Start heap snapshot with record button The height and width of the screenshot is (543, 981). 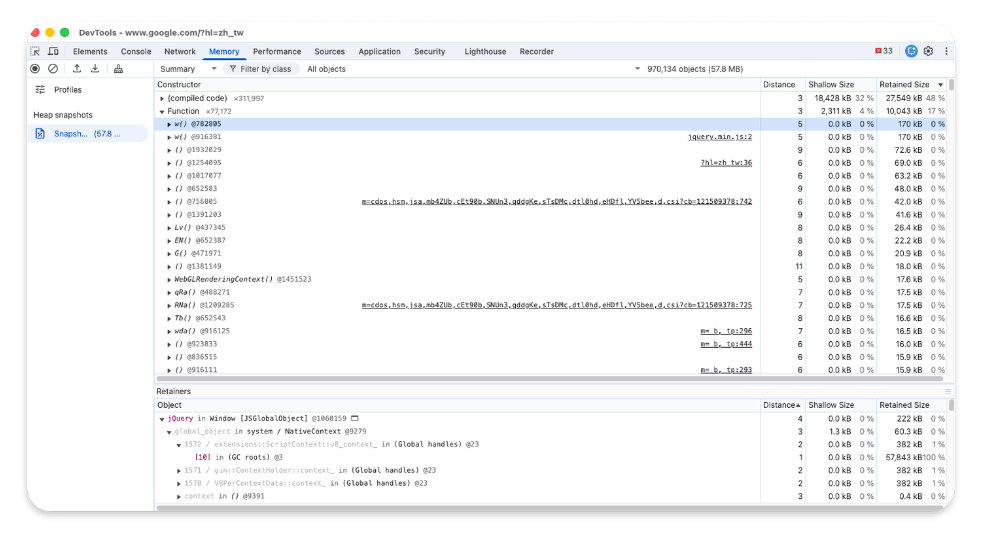pos(35,69)
